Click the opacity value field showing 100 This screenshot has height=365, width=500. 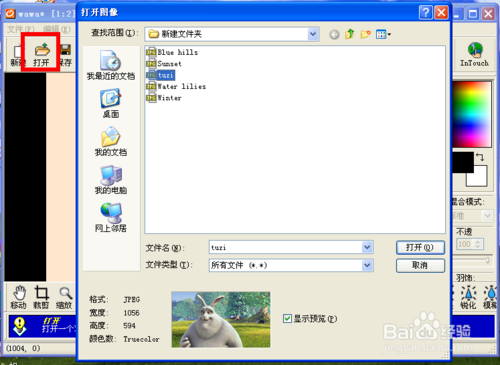point(465,244)
